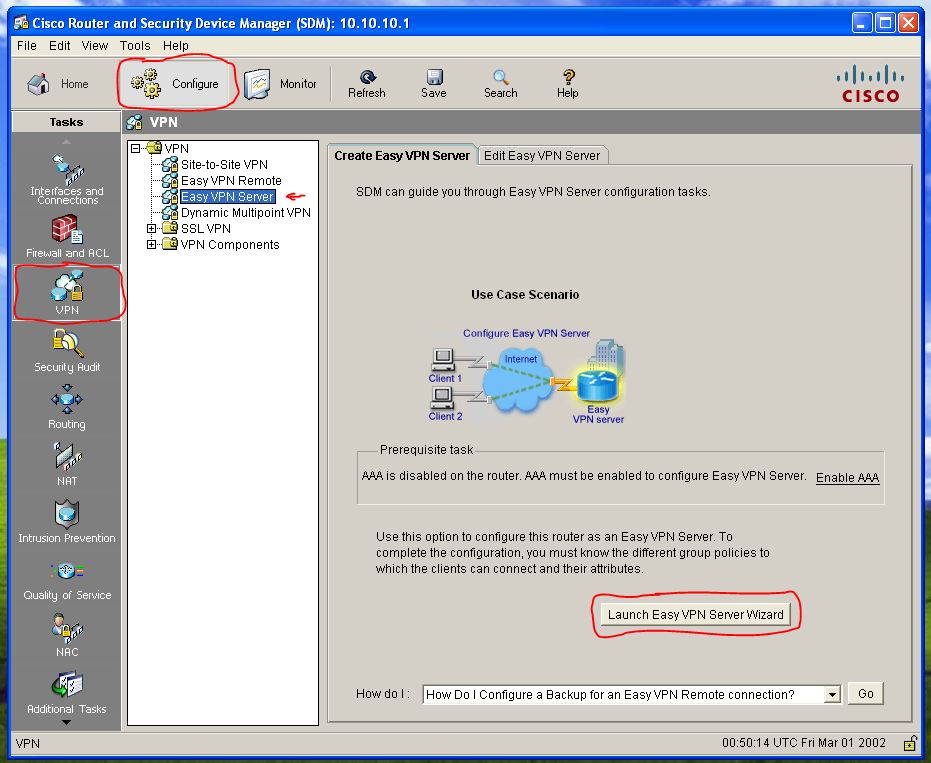Click the Configure toolbar button

pyautogui.click(x=175, y=84)
